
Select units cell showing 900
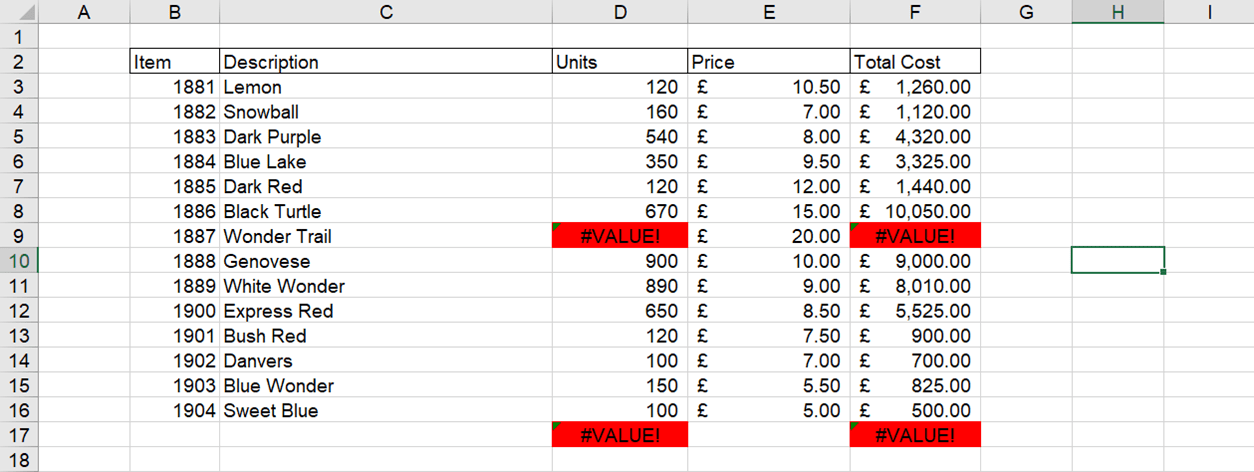tap(620, 261)
